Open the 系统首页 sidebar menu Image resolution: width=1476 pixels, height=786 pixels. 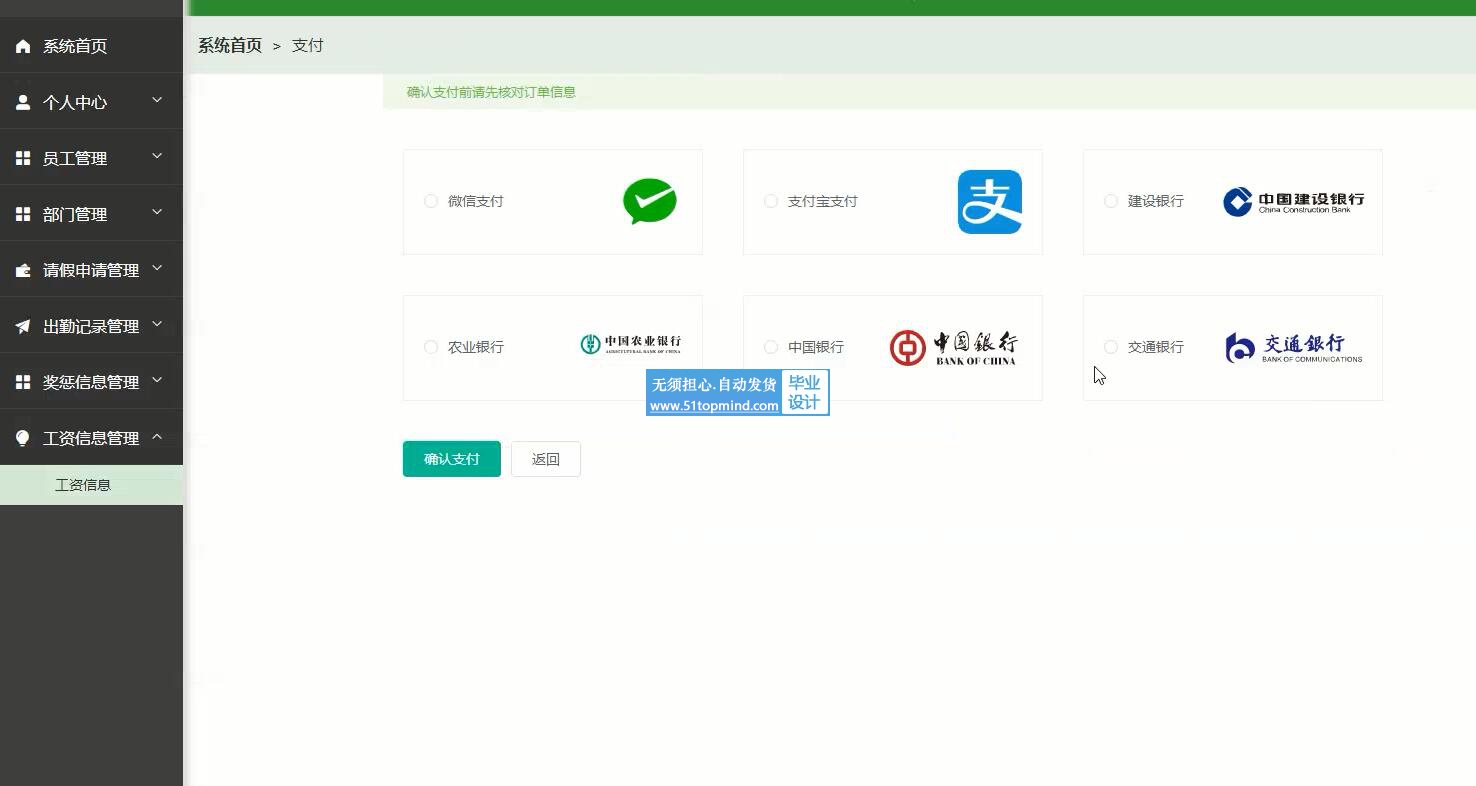coord(91,46)
